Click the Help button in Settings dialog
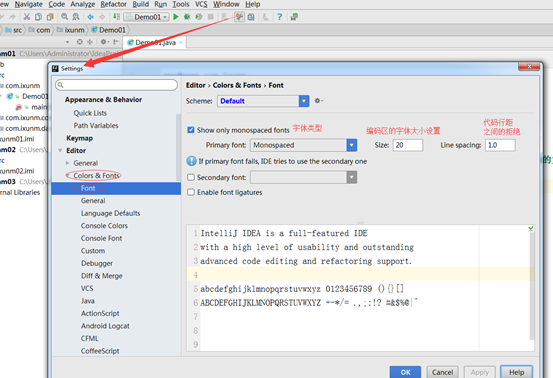 point(516,372)
